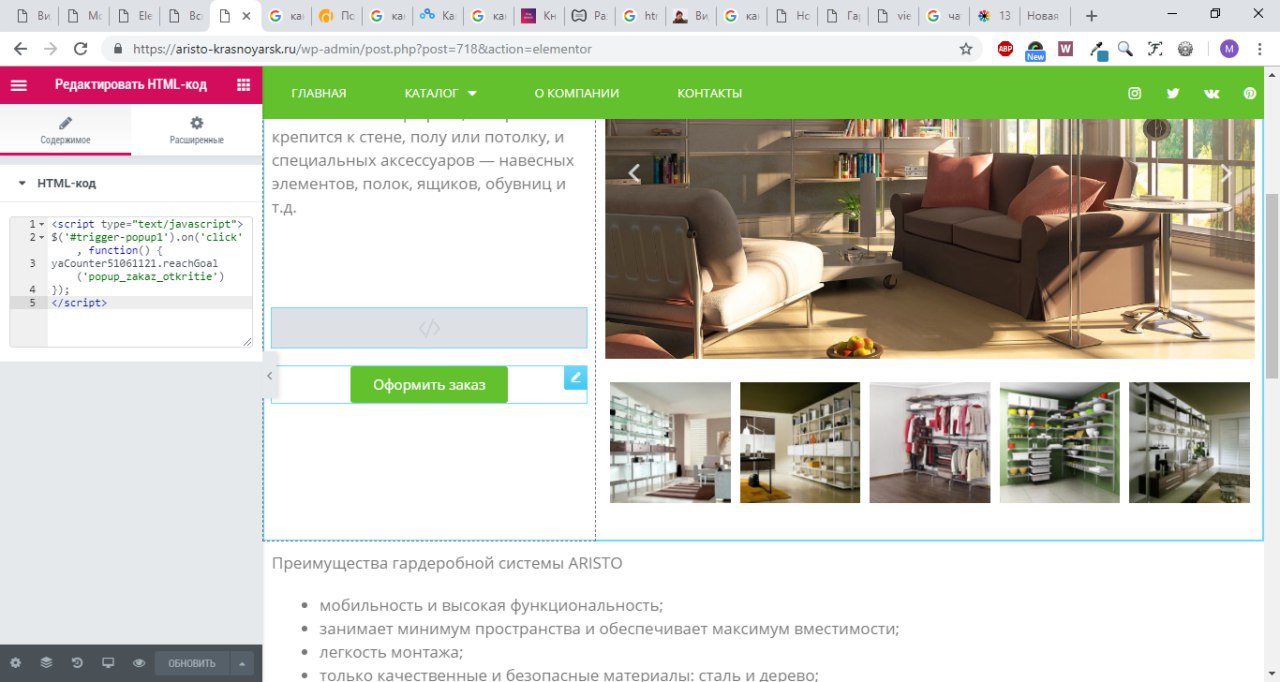The image size is (1280, 682).
Task: Open the Chrome three-dot menu
Action: (x=1261, y=48)
